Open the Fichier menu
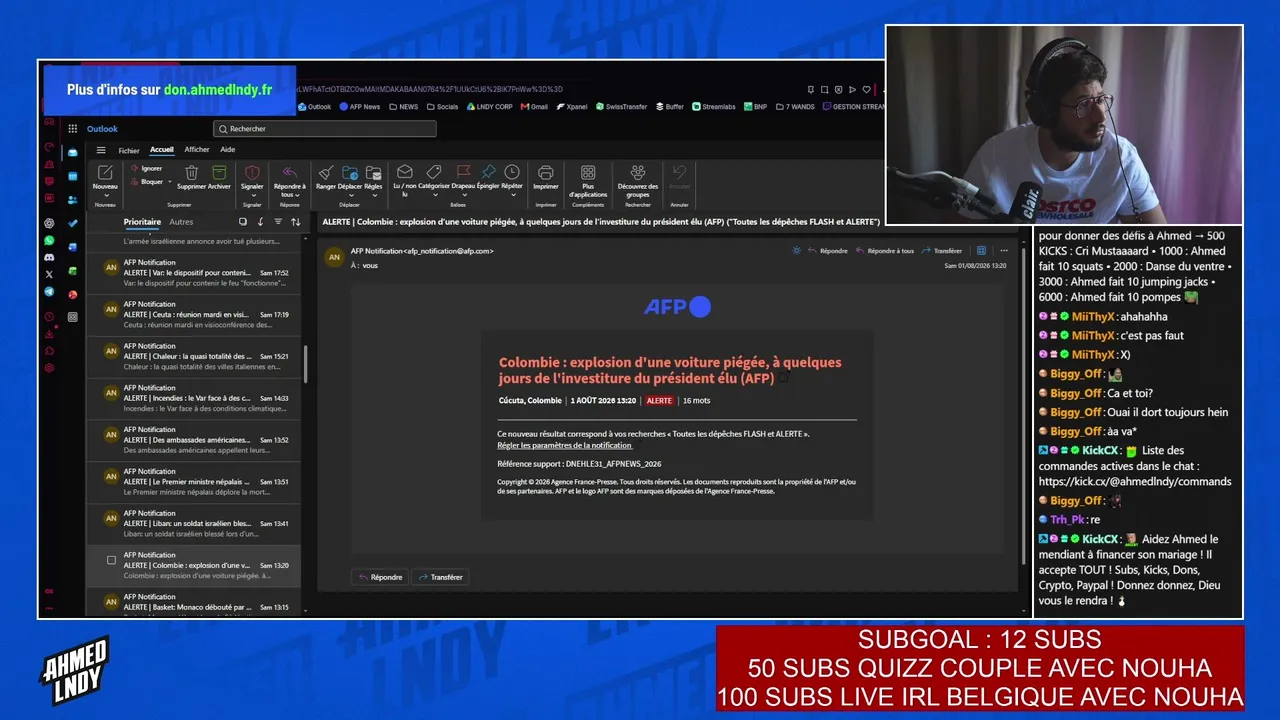This screenshot has height=720, width=1280. [129, 150]
